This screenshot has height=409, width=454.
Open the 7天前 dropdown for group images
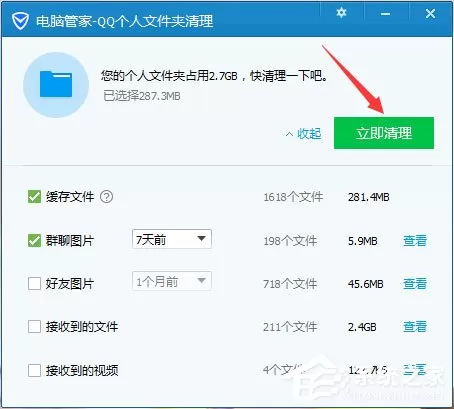[x=172, y=239]
